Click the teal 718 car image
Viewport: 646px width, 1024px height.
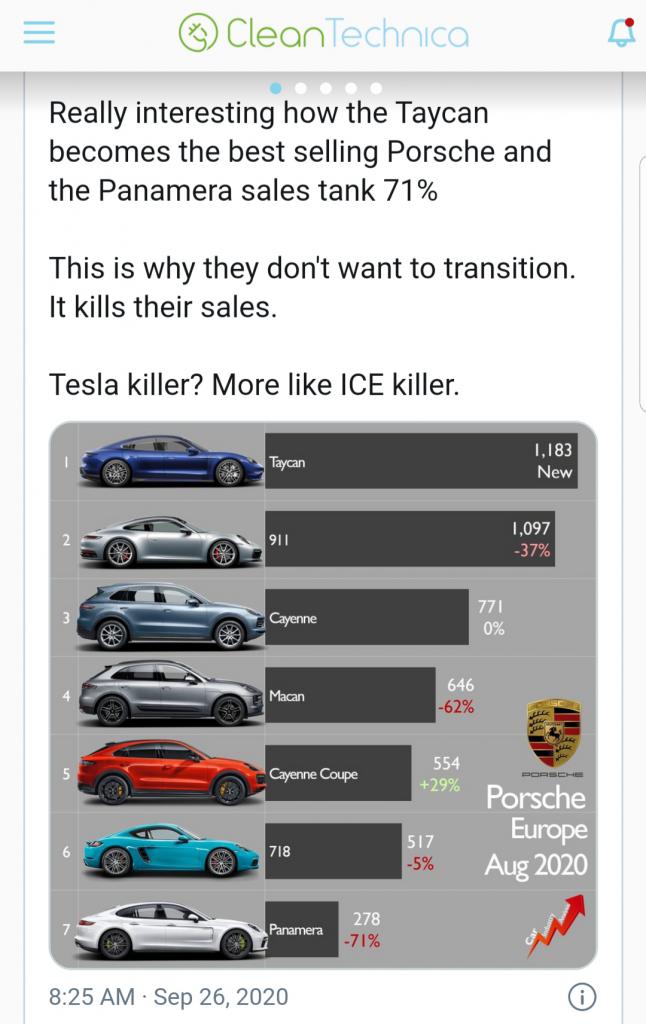pos(170,851)
